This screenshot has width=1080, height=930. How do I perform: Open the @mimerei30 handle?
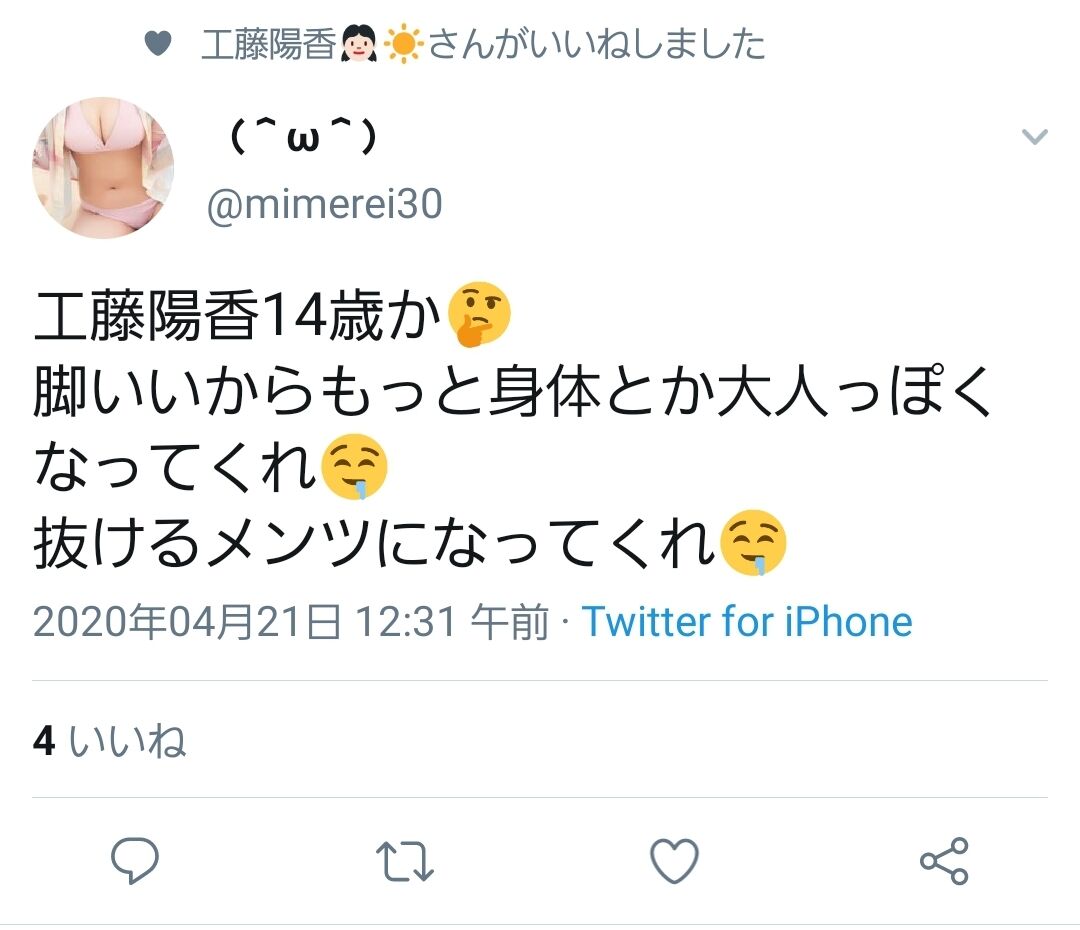click(324, 204)
